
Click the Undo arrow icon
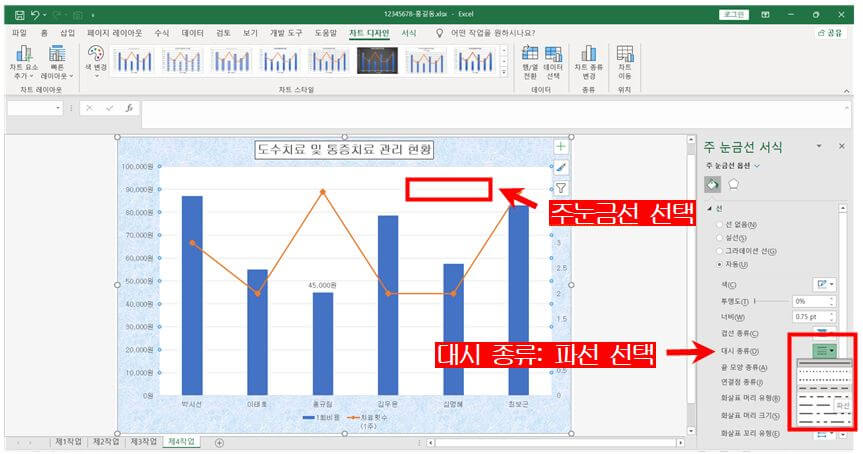tap(35, 15)
